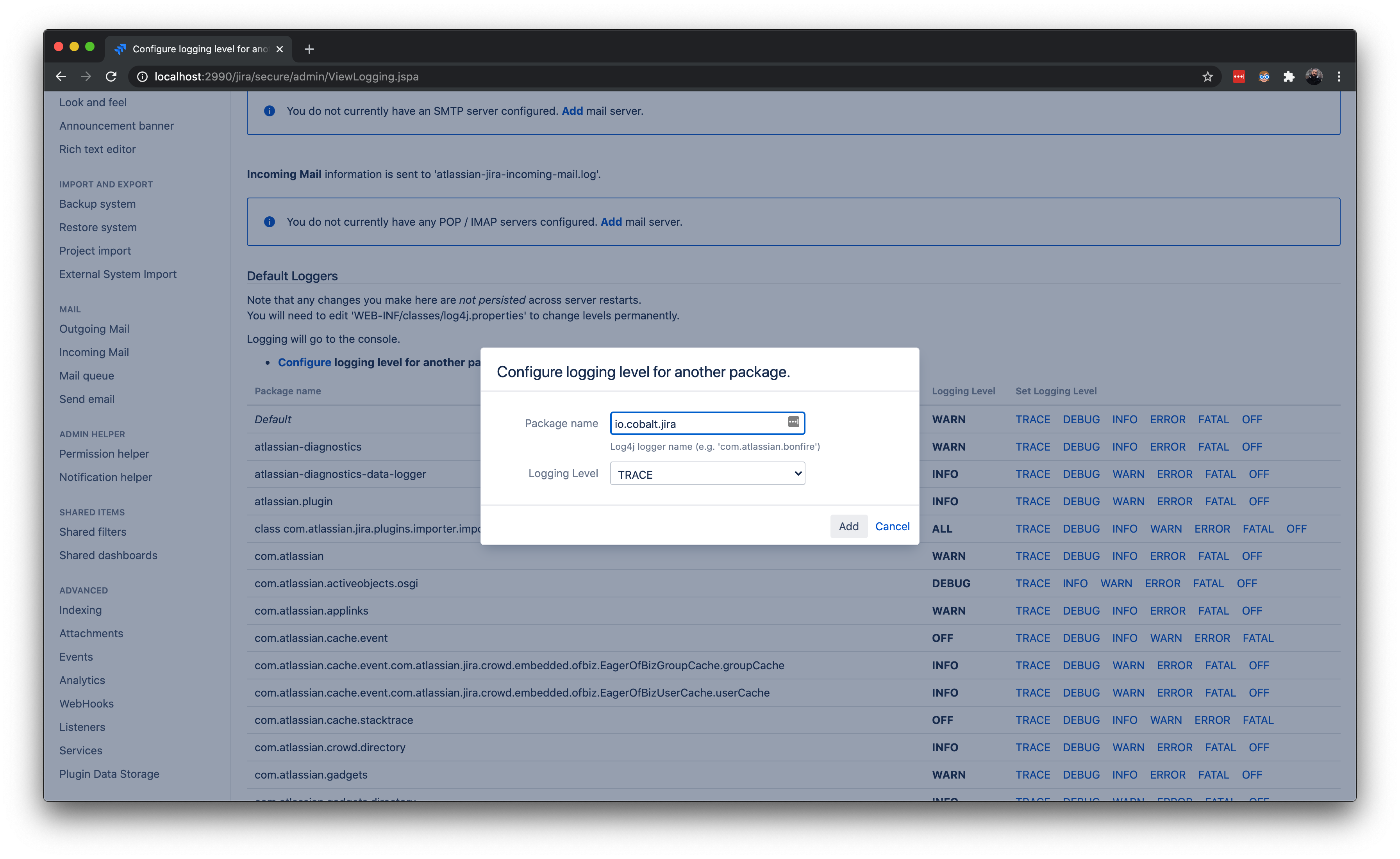Close the Configure logging level tab
The image size is (1400, 859).
pos(280,50)
